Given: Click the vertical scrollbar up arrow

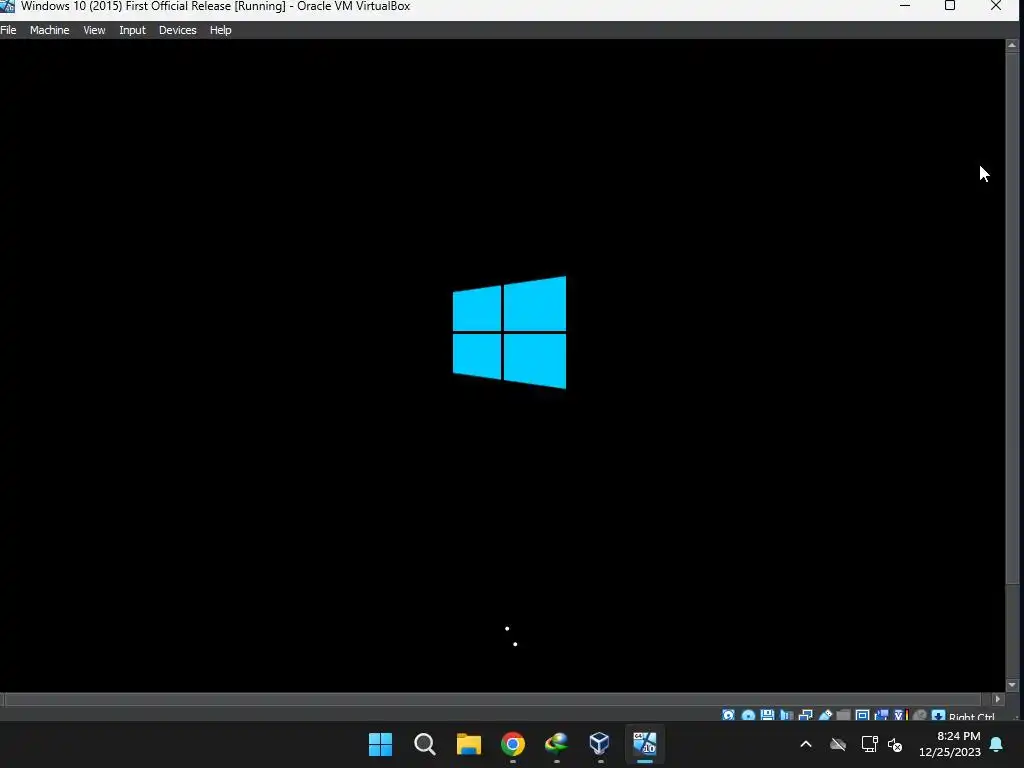Looking at the screenshot, I should [x=1012, y=45].
